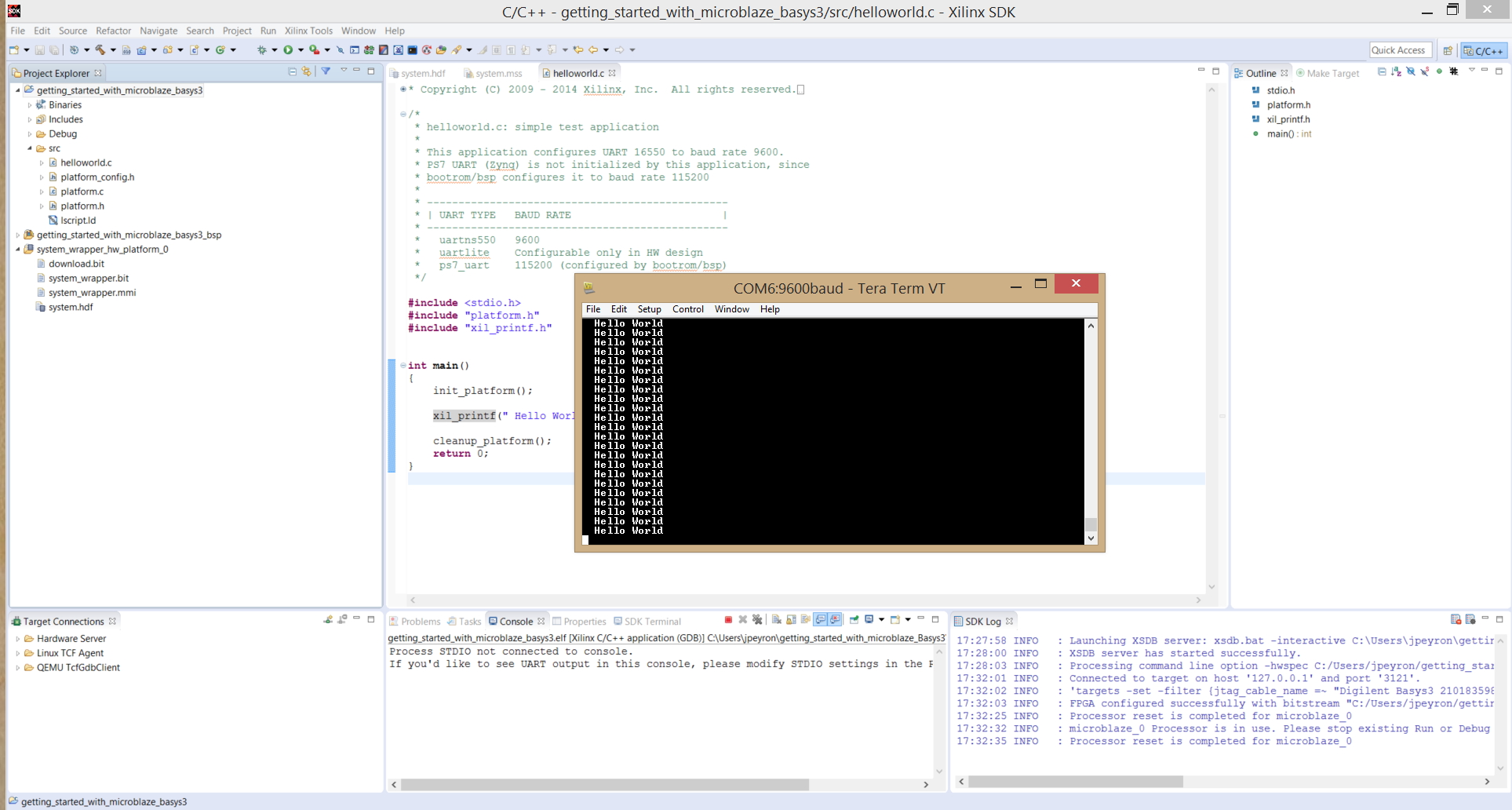Toggle Show Console When Standard Error Changes
The image size is (1512, 810).
(x=835, y=620)
